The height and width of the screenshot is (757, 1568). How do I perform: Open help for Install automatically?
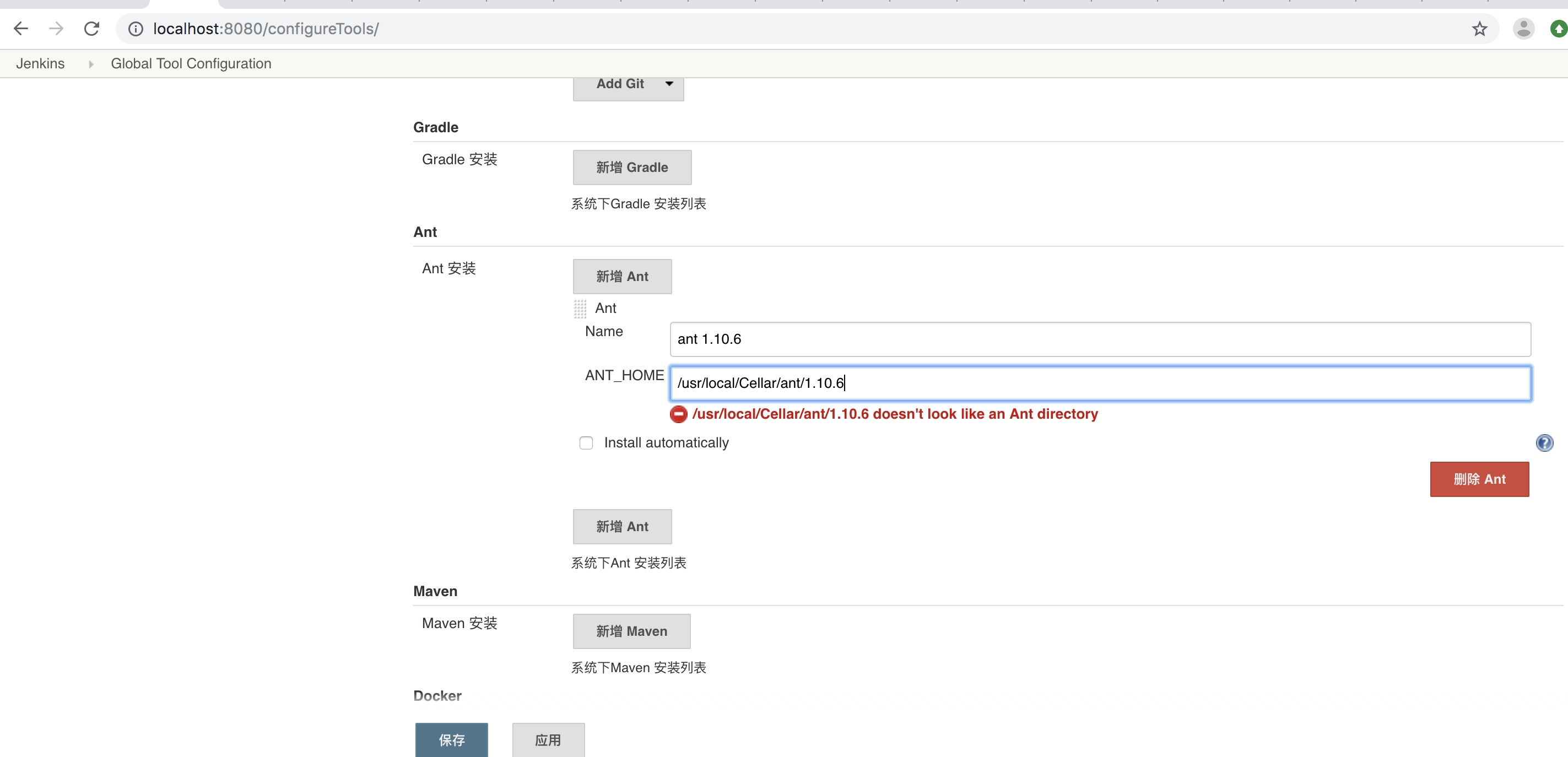click(1544, 443)
